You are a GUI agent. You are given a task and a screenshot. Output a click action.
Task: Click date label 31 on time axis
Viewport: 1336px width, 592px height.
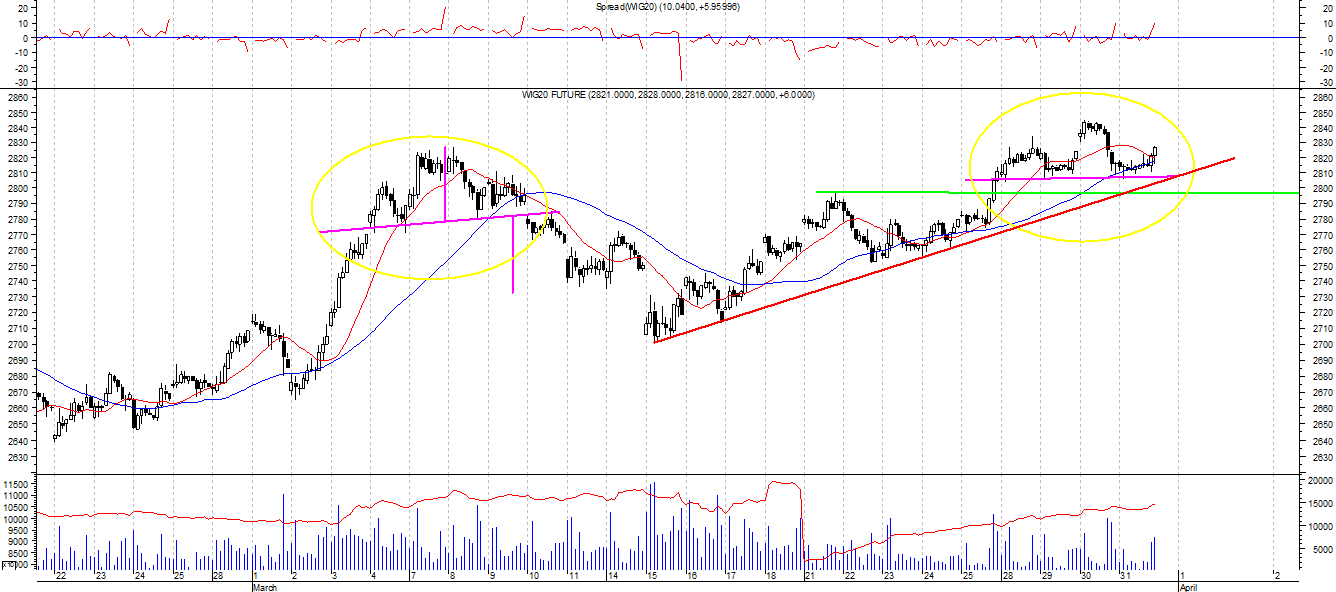tap(1125, 576)
